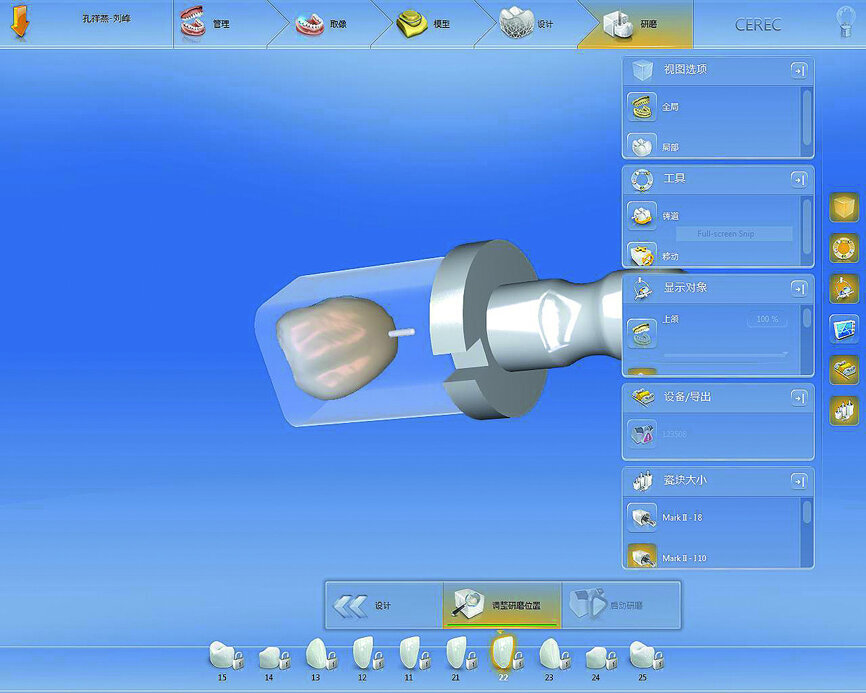Image resolution: width=866 pixels, height=693 pixels.
Task: Select Mark II - I10 block size
Action: pyautogui.click(x=641, y=557)
